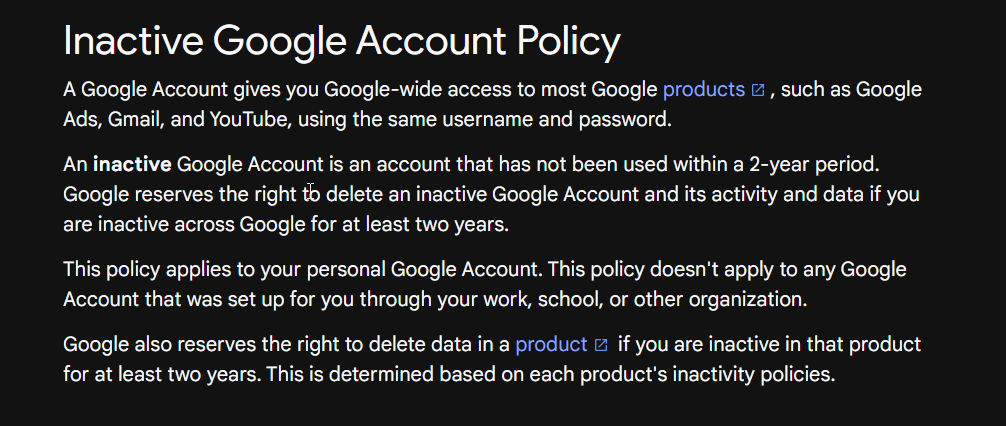The height and width of the screenshot is (426, 1006).
Task: Click the words "Google Ads" spanning line end
Action: pos(889,89)
